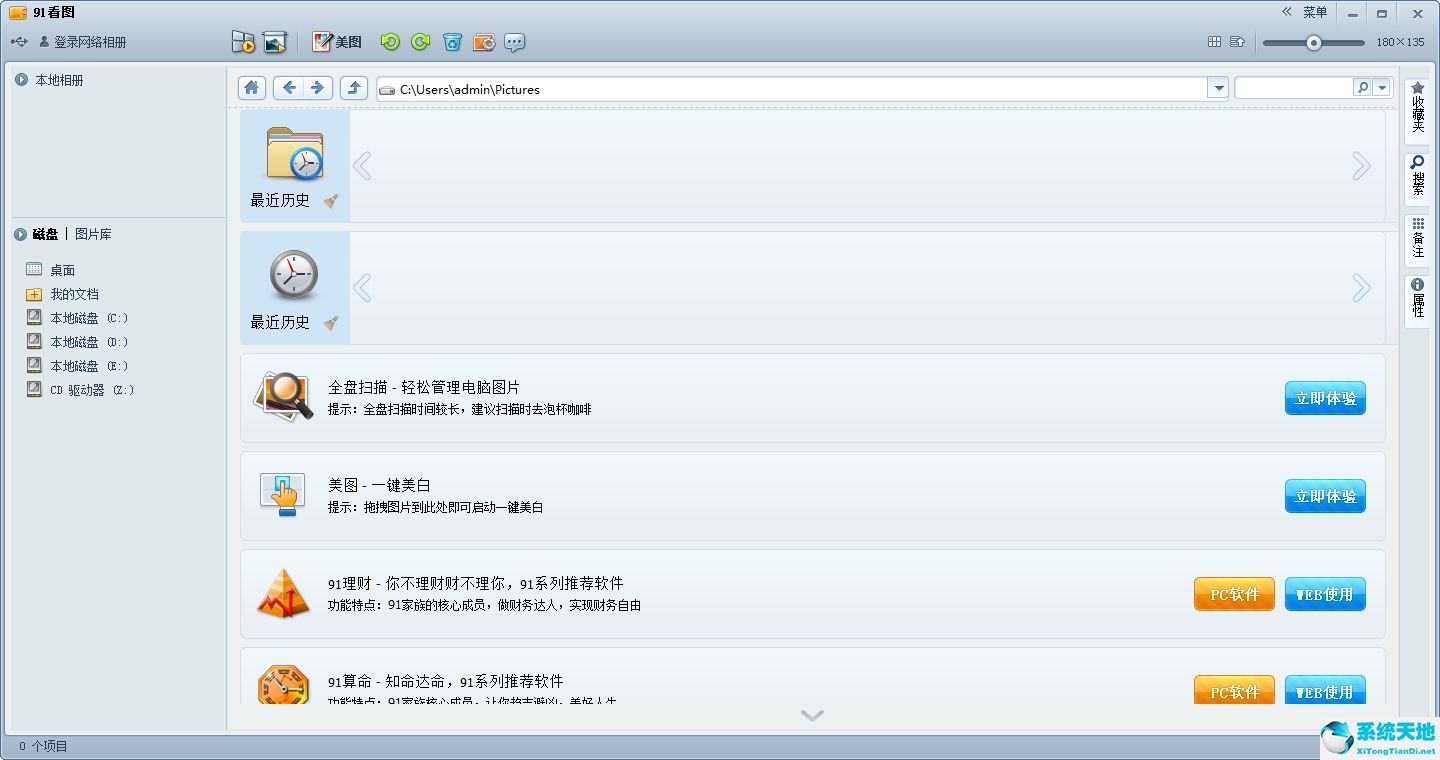Screen dimensions: 1440x760
Task: Click the speech bubble feedback icon
Action: pos(515,42)
